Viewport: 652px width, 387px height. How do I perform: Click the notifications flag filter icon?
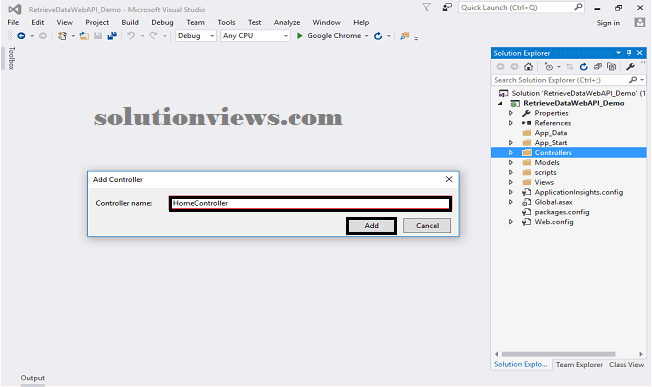point(427,7)
